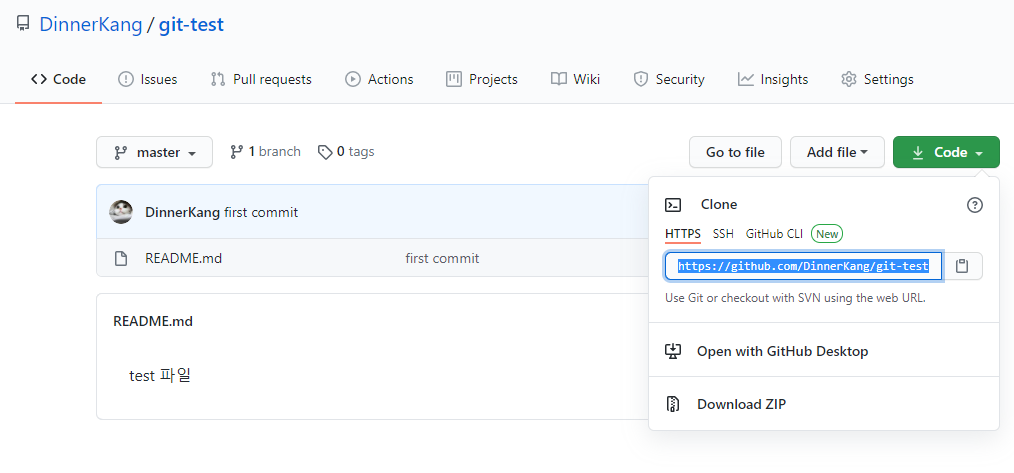
Task: Click the zip file icon beside Download ZIP
Action: pyautogui.click(x=673, y=404)
